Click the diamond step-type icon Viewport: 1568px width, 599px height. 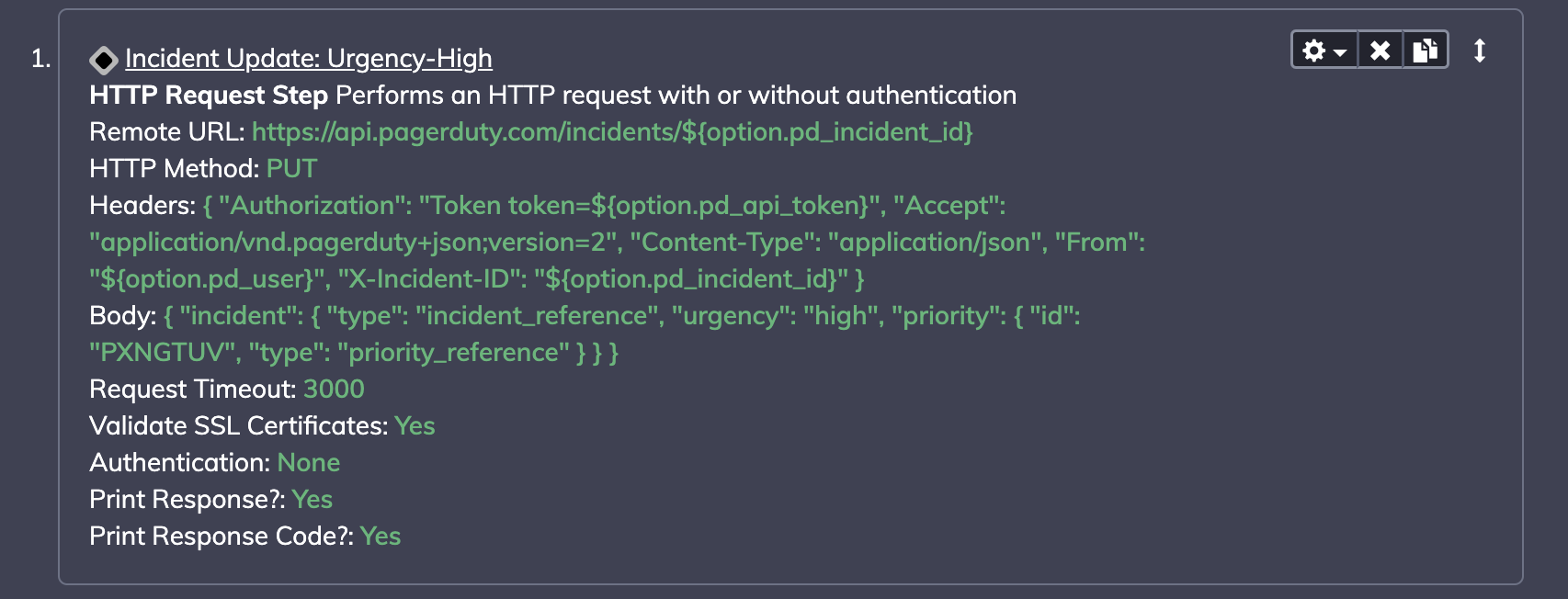pos(104,61)
